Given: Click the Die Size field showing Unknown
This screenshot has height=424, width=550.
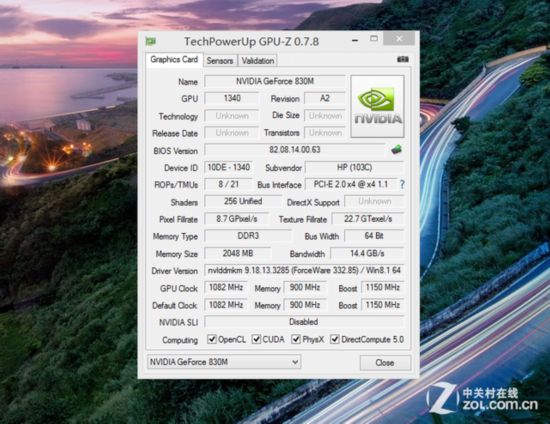Looking at the screenshot, I should point(325,116).
